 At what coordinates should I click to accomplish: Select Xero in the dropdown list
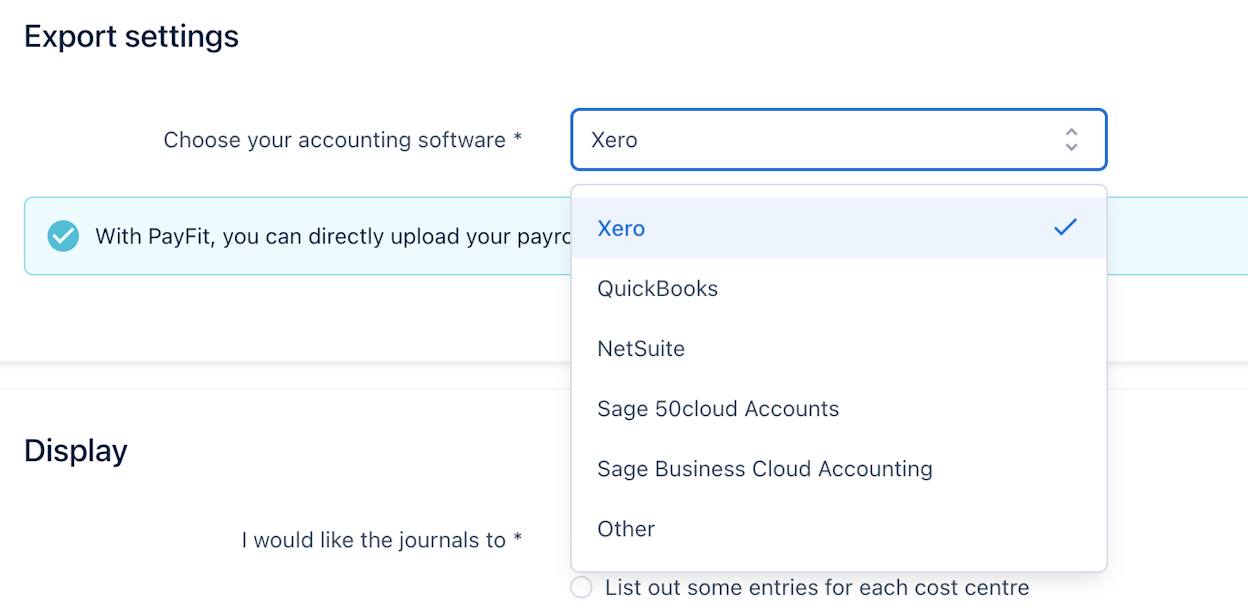(838, 228)
